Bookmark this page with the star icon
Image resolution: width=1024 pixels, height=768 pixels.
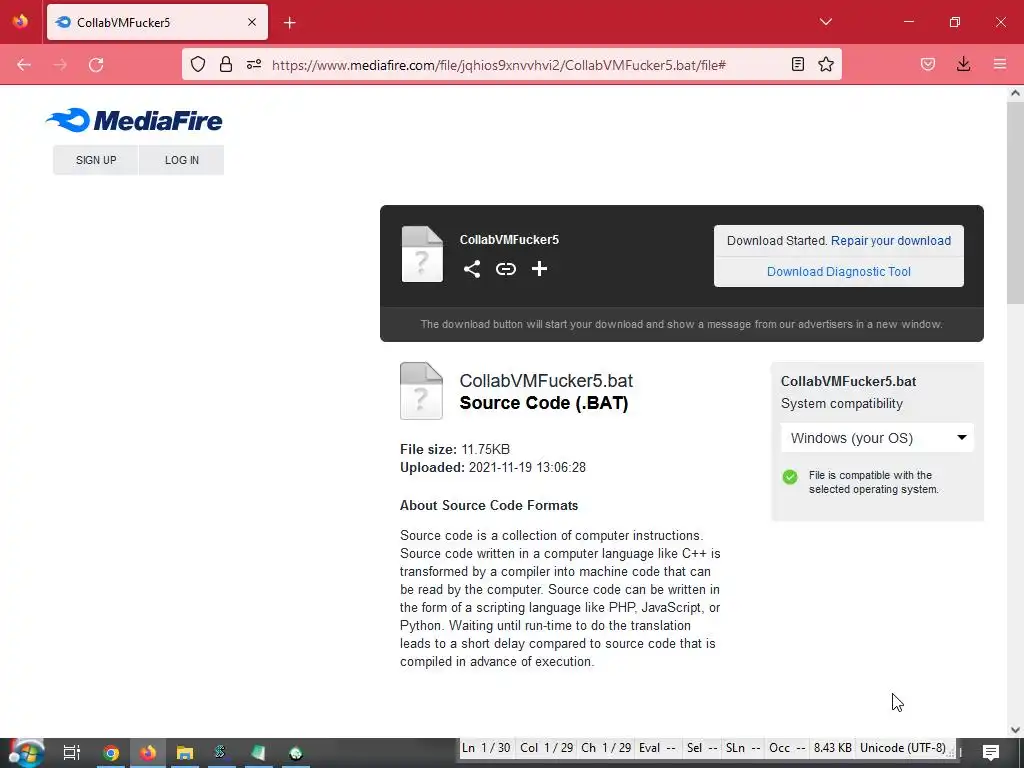(826, 64)
